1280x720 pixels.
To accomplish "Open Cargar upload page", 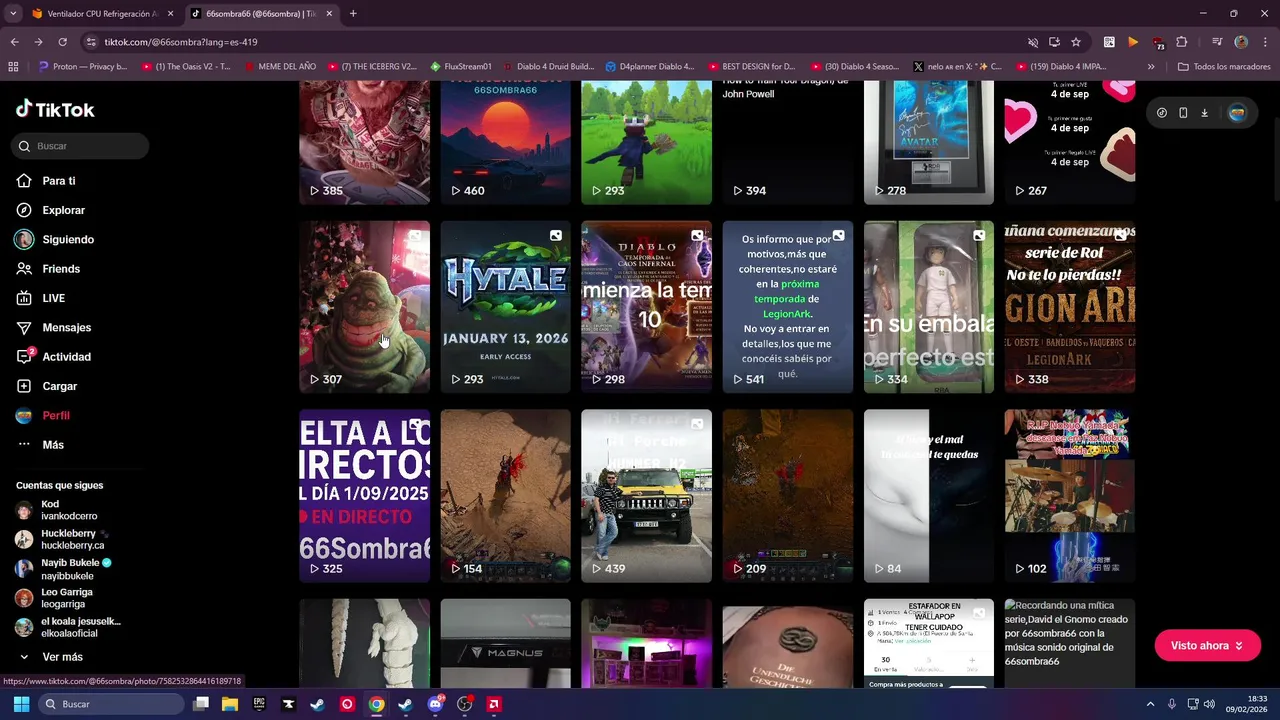I will [x=47, y=386].
